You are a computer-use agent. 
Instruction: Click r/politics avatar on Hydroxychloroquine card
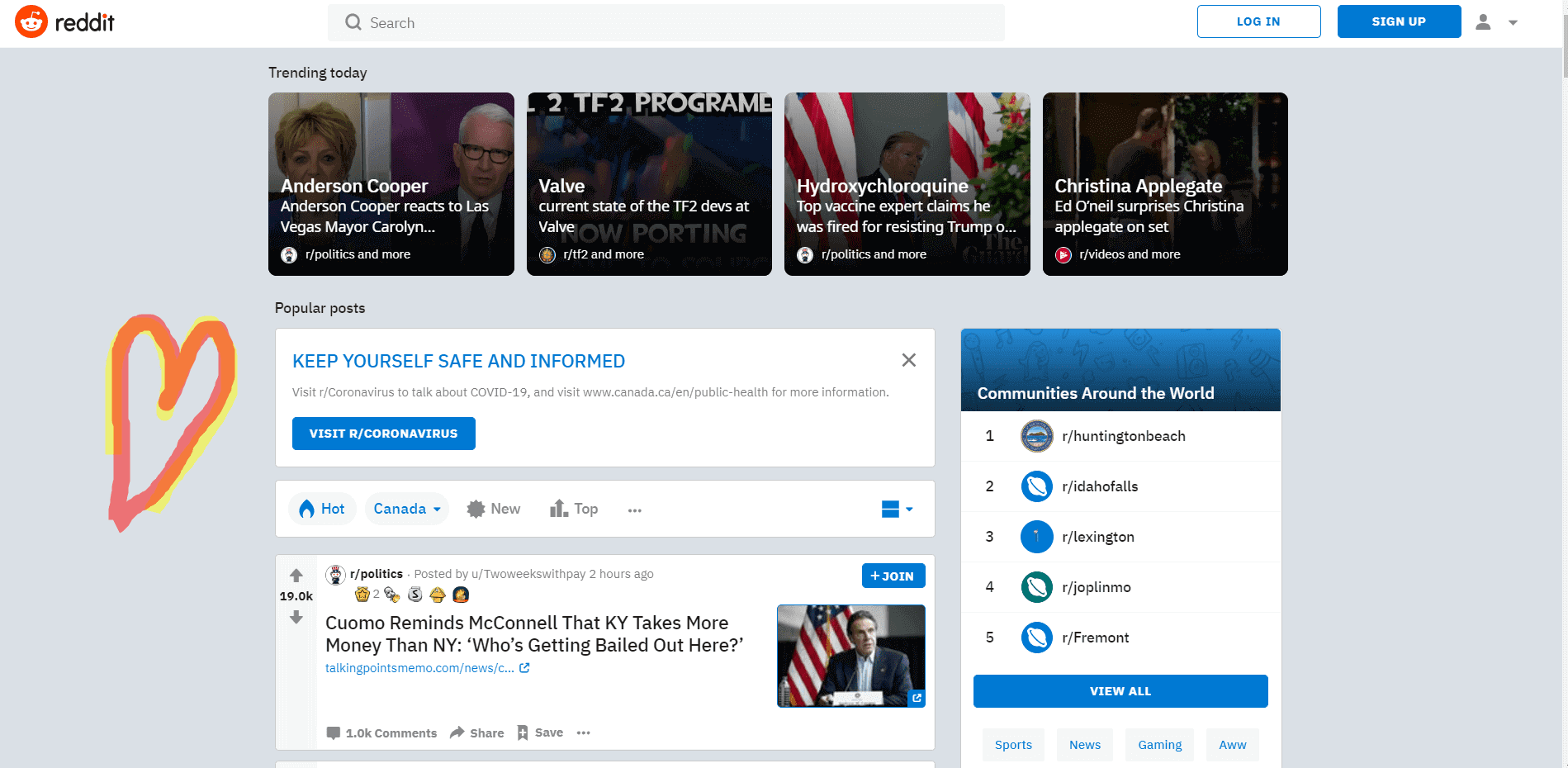pyautogui.click(x=805, y=255)
